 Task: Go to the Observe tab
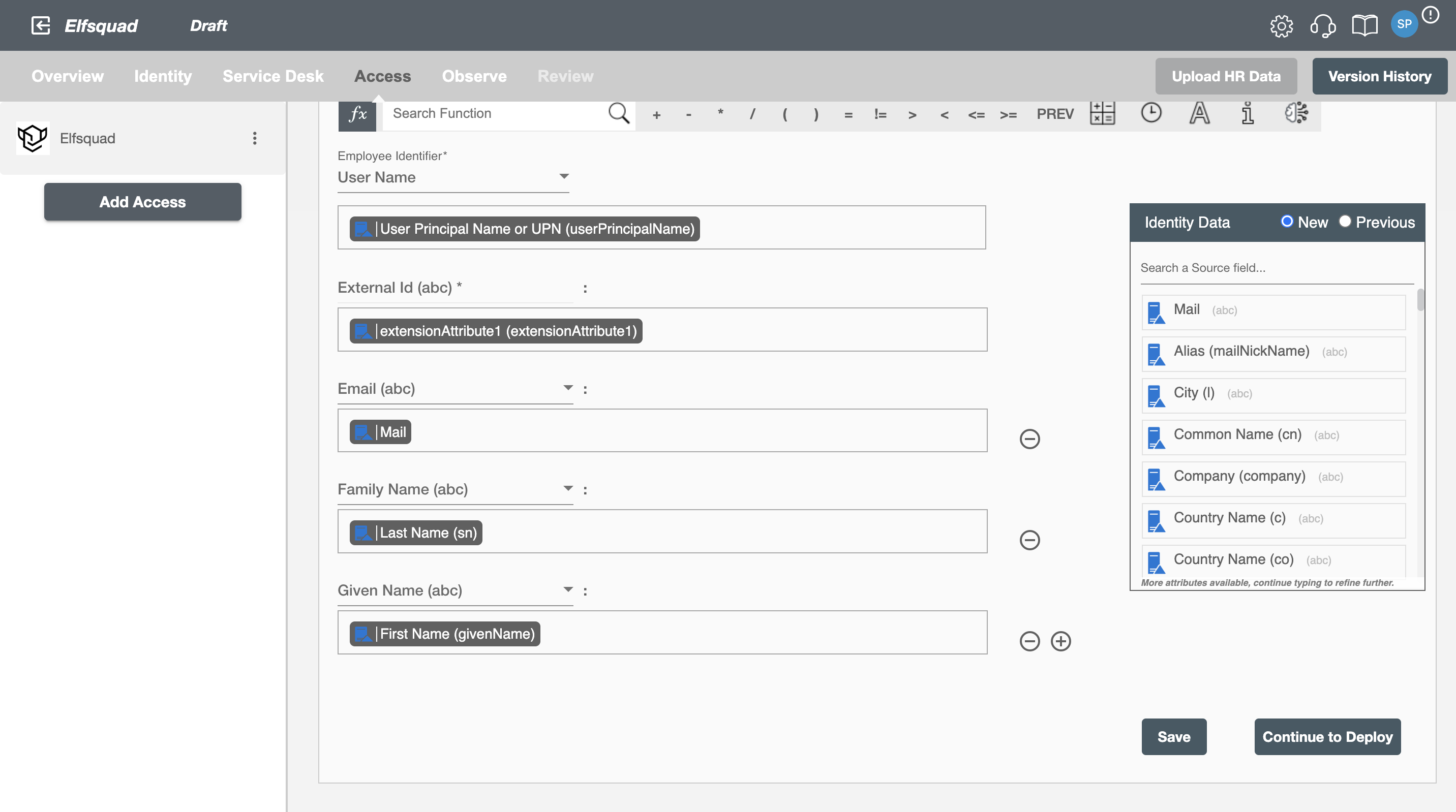tap(474, 76)
